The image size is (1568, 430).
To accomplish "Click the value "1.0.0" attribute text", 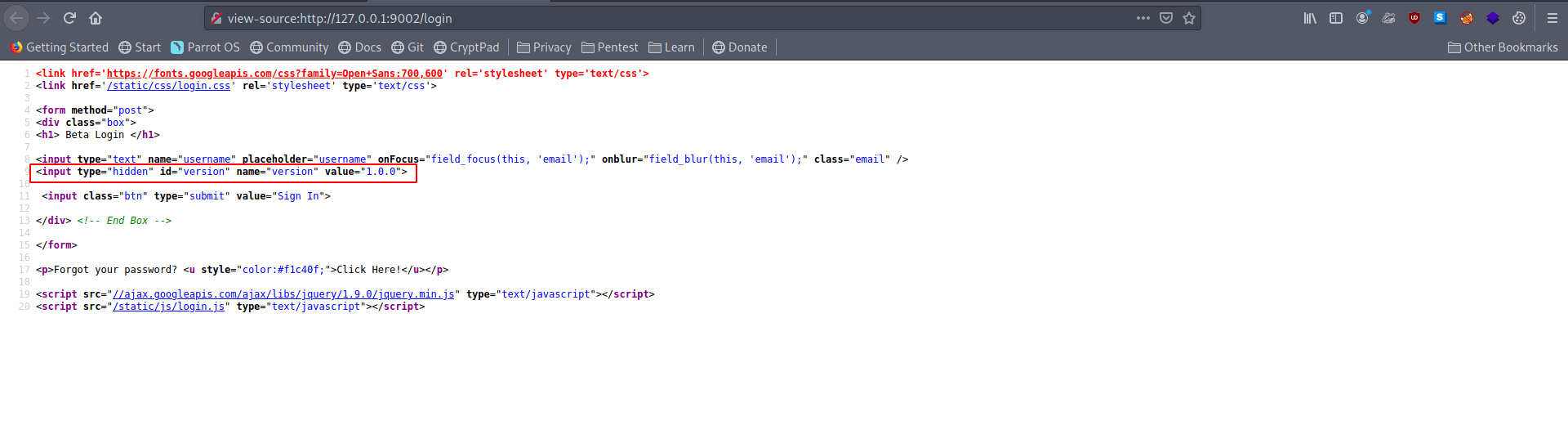I will (381, 172).
